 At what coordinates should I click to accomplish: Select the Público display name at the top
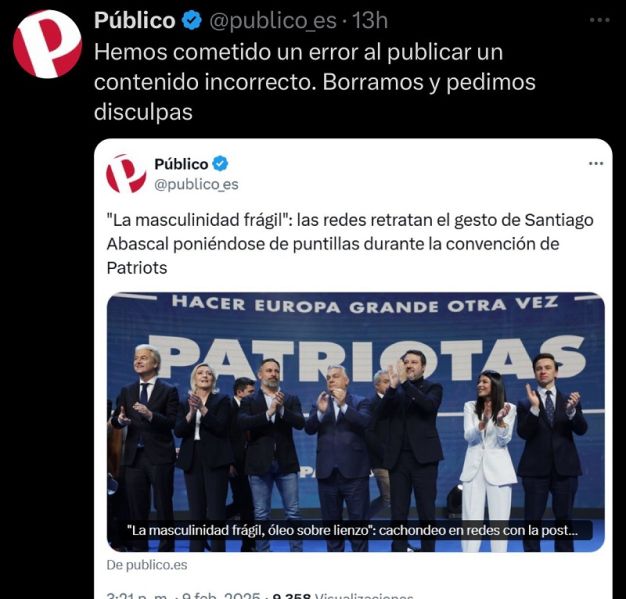tap(135, 20)
